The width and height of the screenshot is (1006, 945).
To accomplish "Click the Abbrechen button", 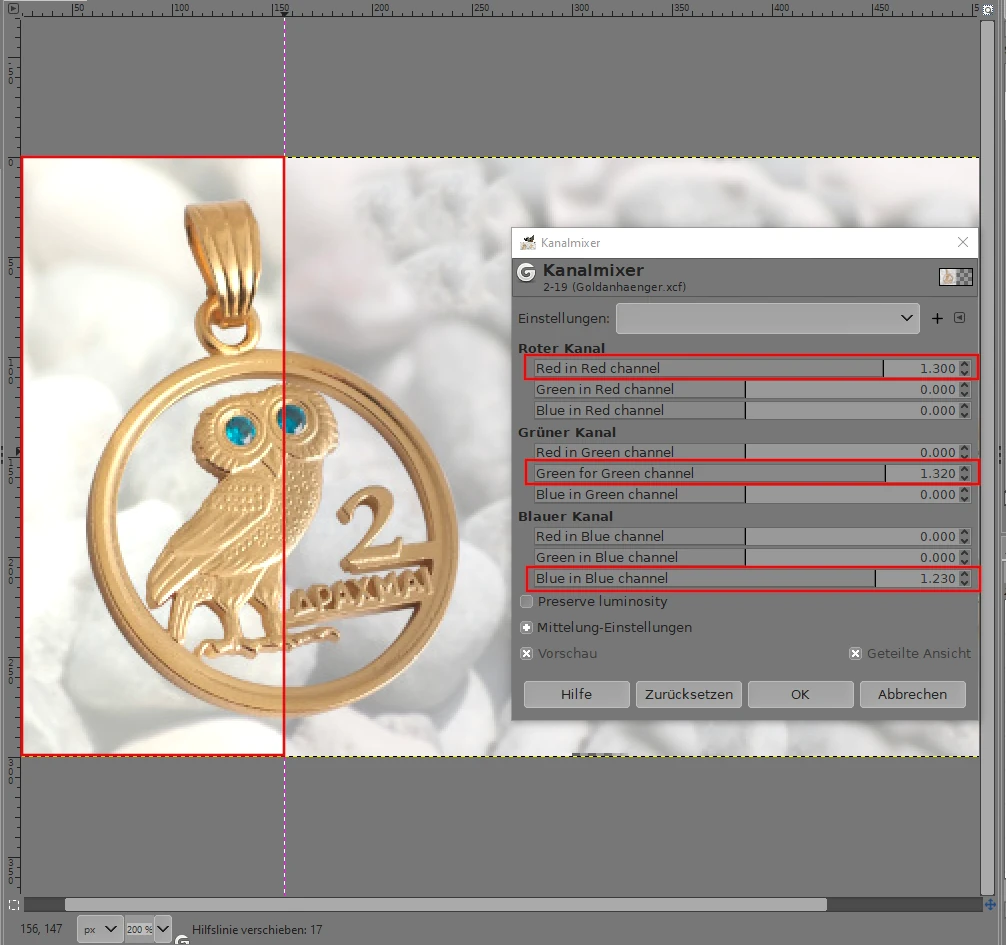I will click(911, 694).
